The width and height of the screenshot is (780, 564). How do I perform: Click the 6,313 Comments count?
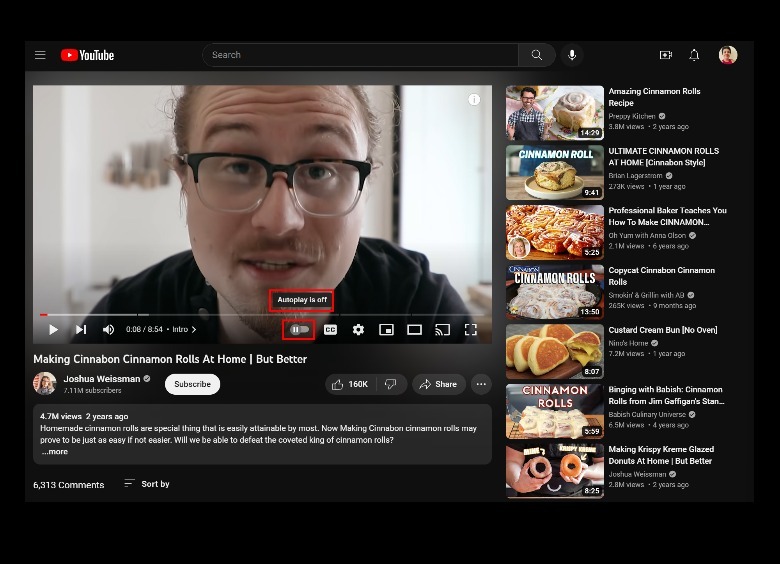(x=69, y=485)
